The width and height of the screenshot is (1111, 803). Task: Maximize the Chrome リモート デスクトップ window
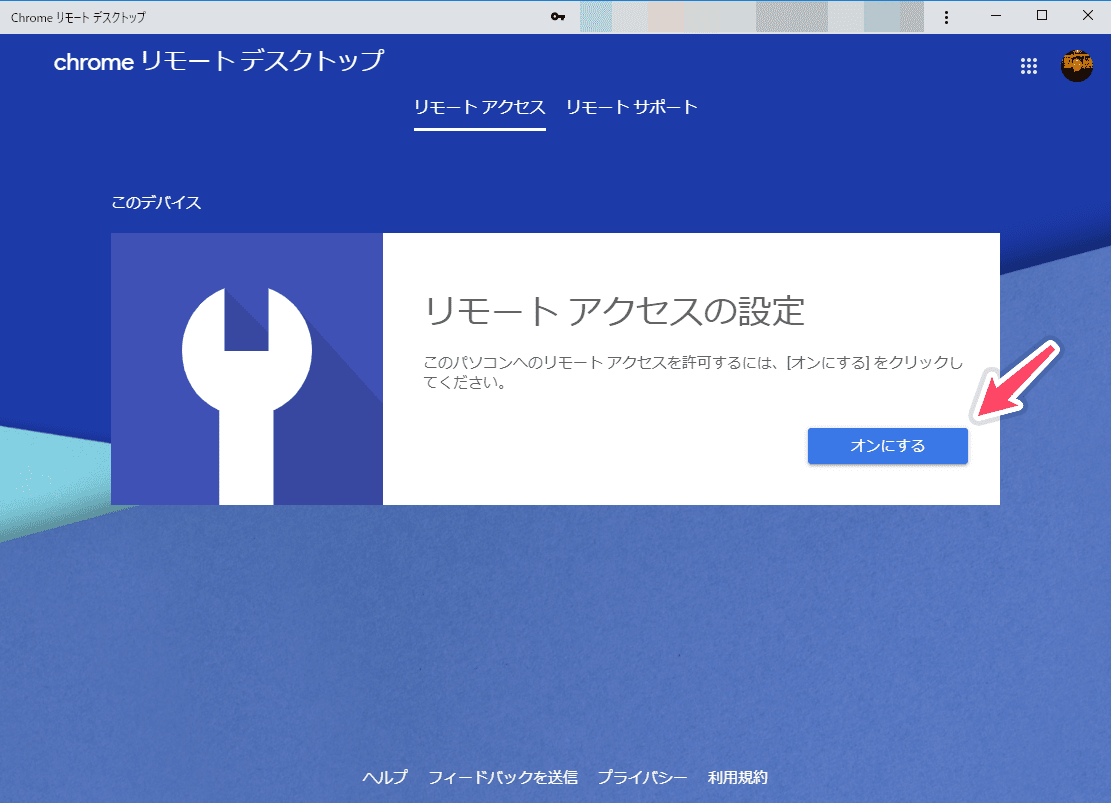(x=1042, y=16)
